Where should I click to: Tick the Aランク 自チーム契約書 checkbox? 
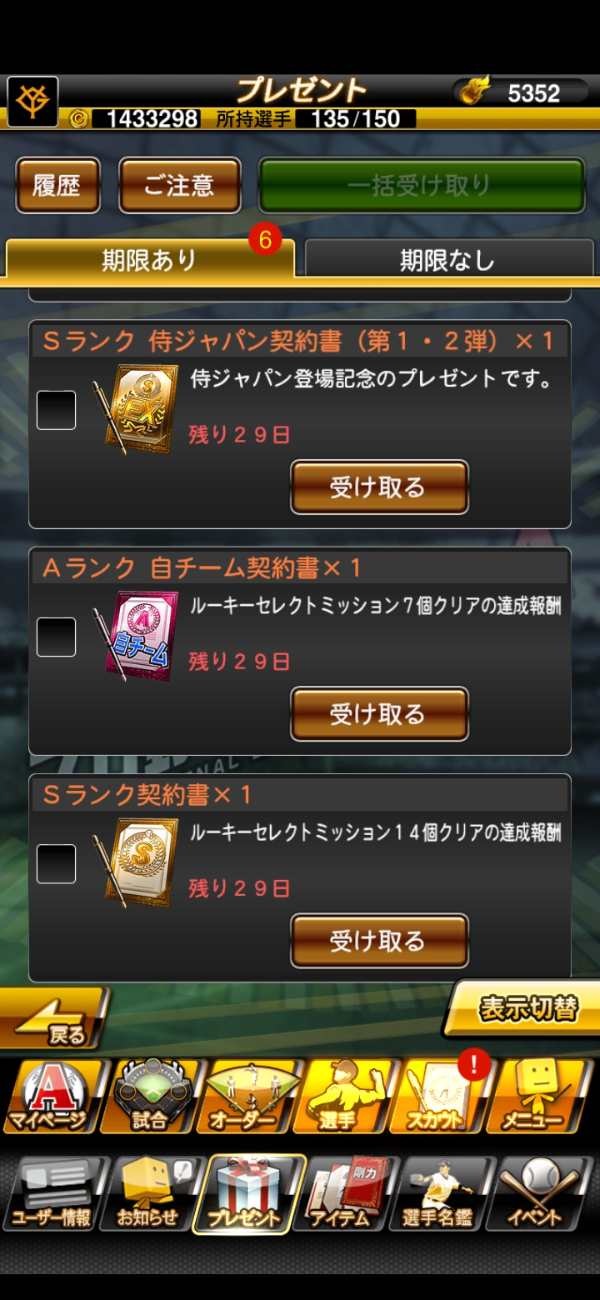pyautogui.click(x=56, y=637)
